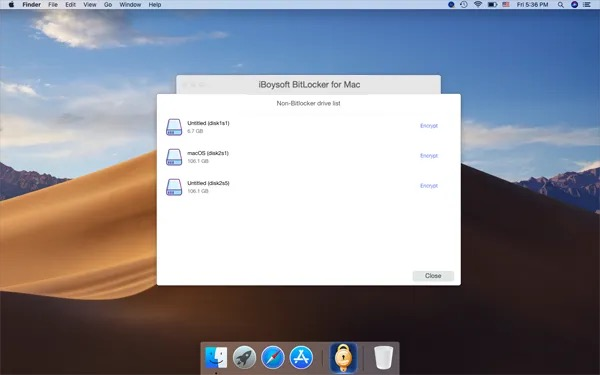Click the drive icon for Untitled (disk2s5)

pyautogui.click(x=174, y=187)
